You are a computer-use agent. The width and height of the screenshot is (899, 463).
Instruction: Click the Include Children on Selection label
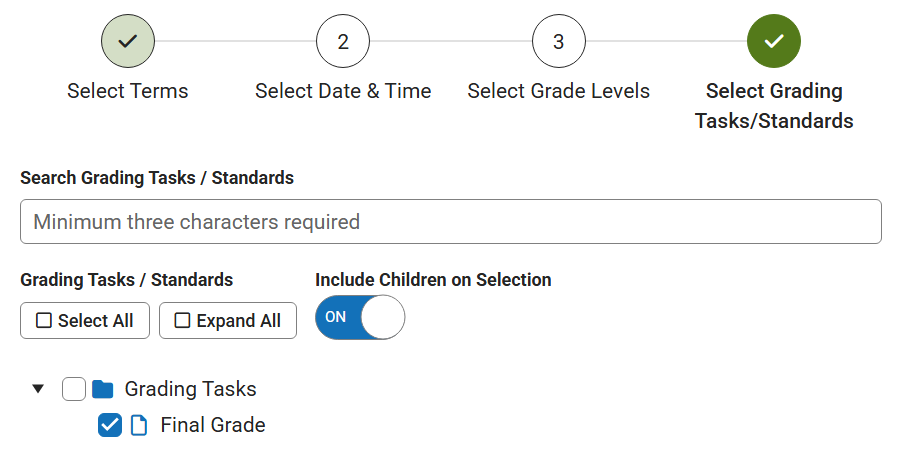coord(433,280)
